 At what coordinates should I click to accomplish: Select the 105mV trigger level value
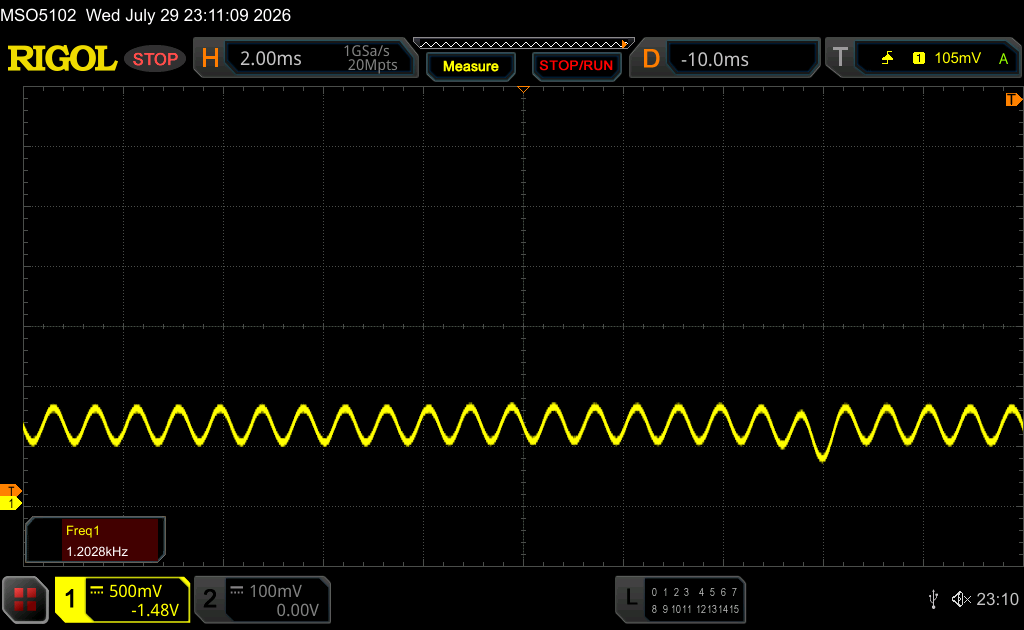(x=957, y=58)
